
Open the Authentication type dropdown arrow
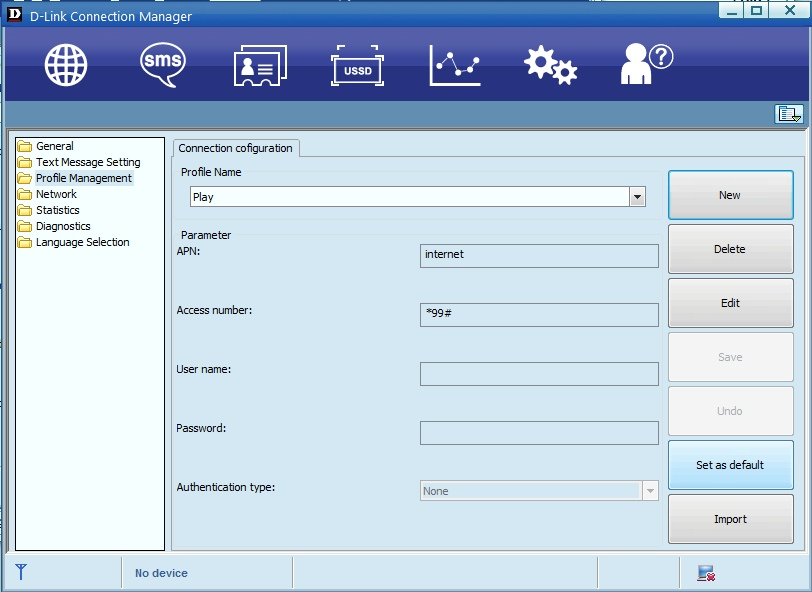[x=650, y=490]
